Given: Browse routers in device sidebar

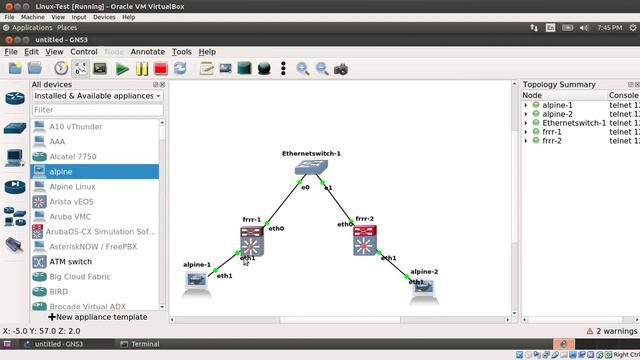Looking at the screenshot, I should tap(15, 98).
